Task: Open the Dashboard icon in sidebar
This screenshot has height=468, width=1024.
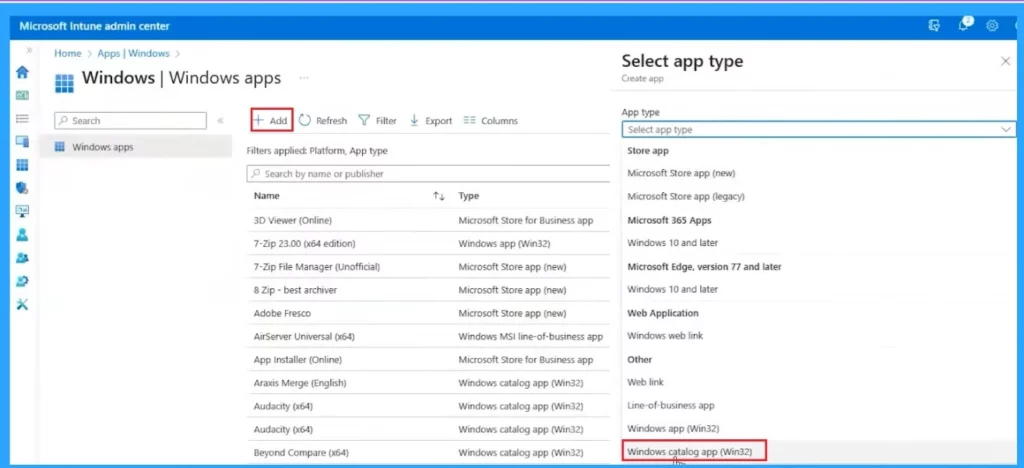Action: point(22,95)
